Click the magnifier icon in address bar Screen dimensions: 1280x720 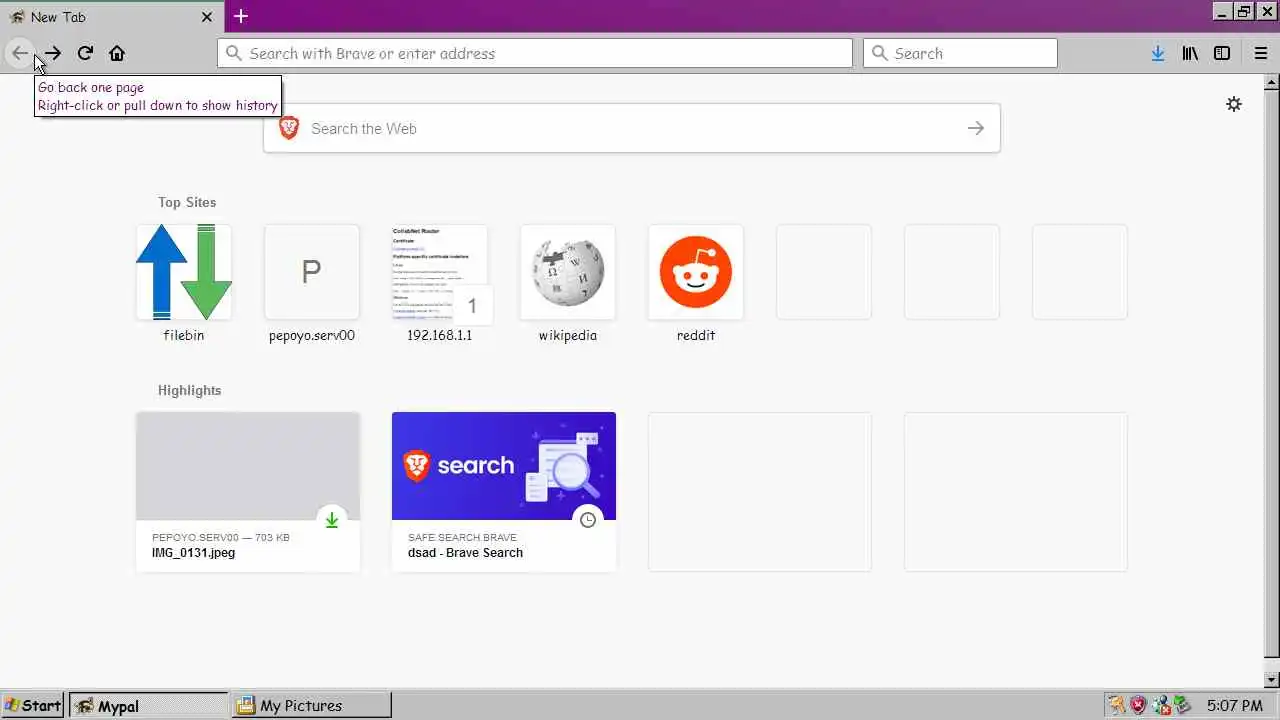point(234,53)
